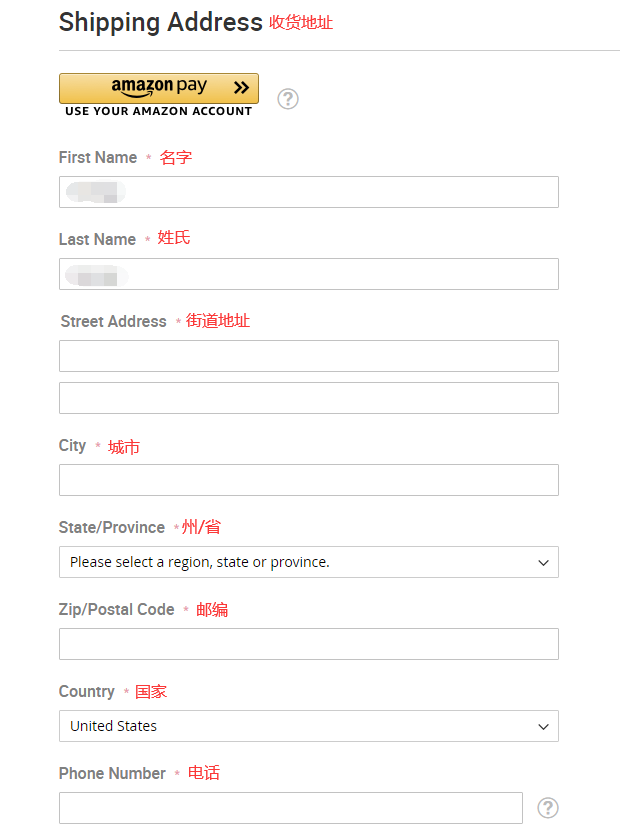The image size is (620, 830).
Task: Focus the Last Name input field
Action: (x=308, y=274)
